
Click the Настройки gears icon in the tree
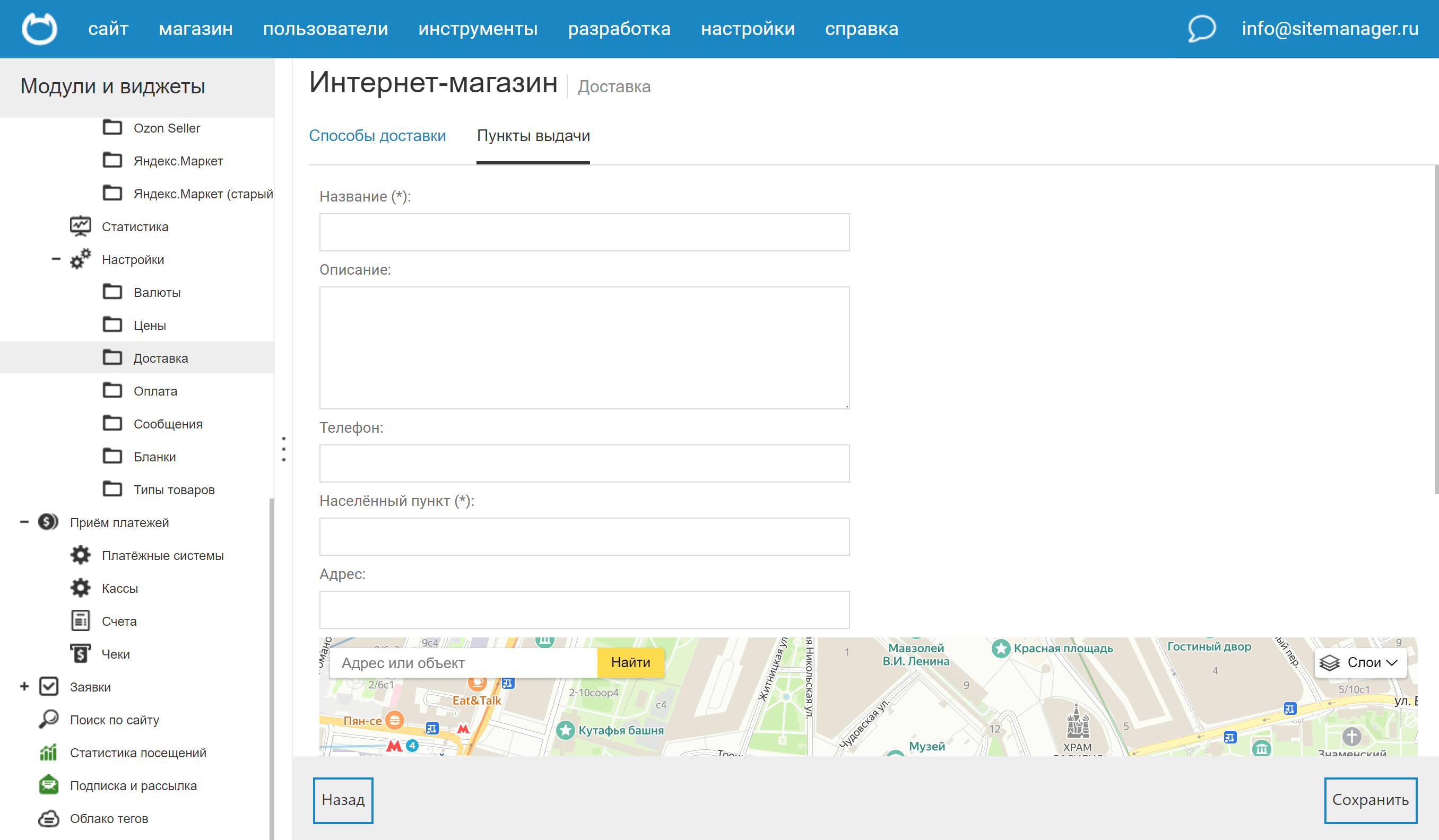[80, 259]
